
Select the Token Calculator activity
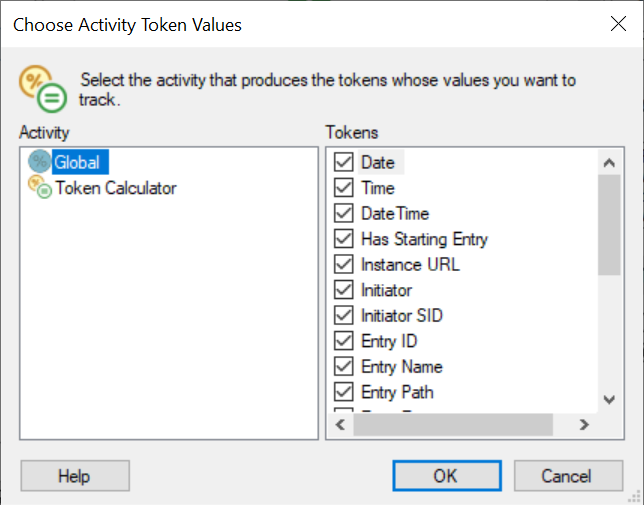115,188
